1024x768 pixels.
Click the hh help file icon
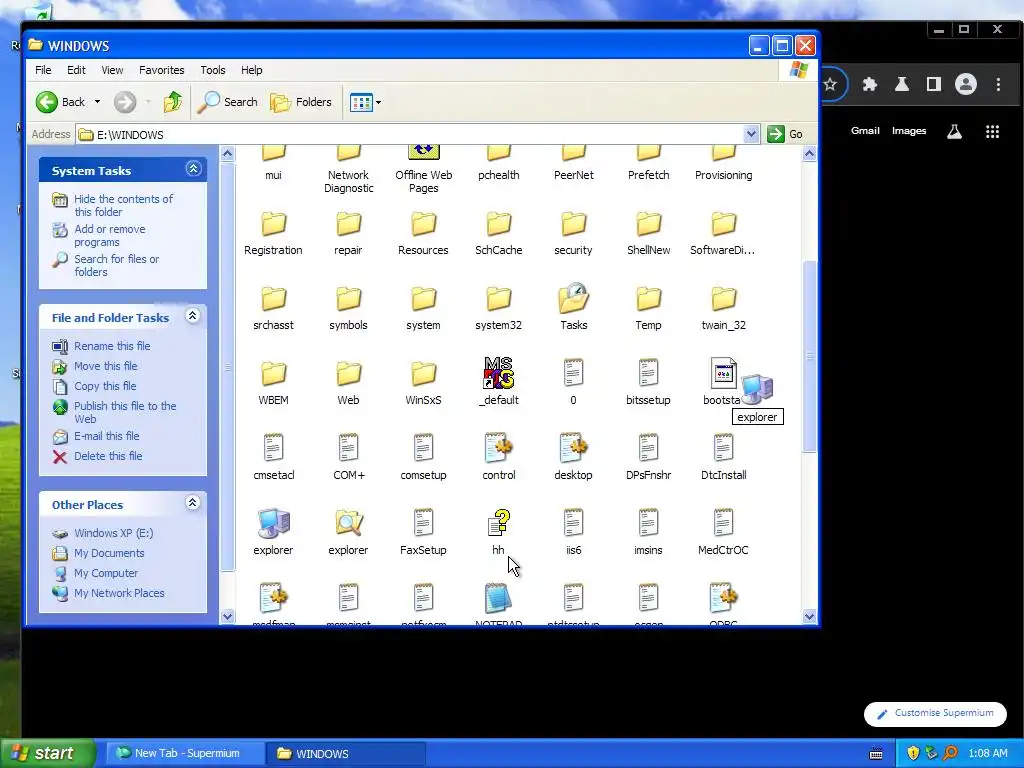pyautogui.click(x=498, y=523)
